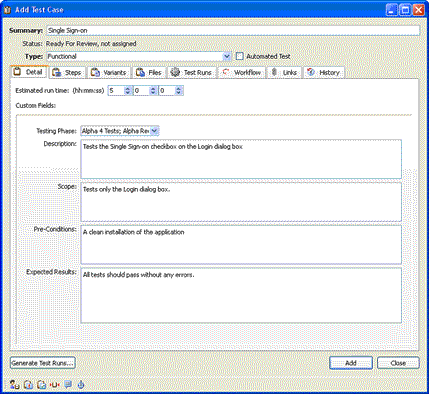The width and height of the screenshot is (429, 394).
Task: Increase the hours value with up arrow
Action: pos(128,89)
